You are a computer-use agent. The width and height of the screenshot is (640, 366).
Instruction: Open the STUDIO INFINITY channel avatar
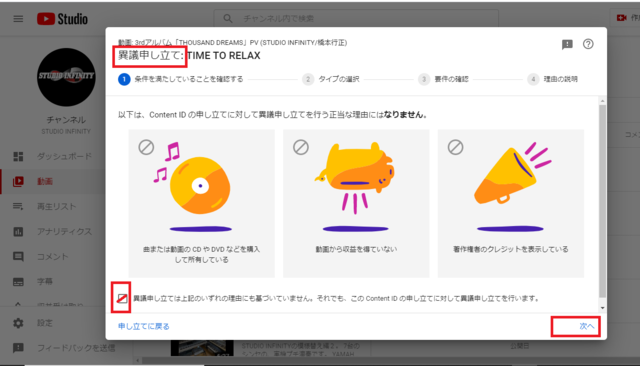[66, 77]
